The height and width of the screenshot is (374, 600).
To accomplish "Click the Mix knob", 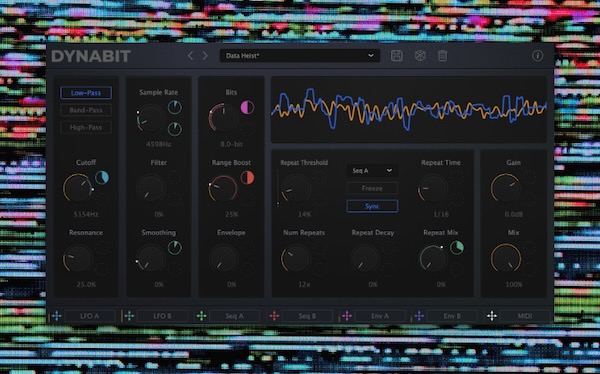I will pos(506,258).
